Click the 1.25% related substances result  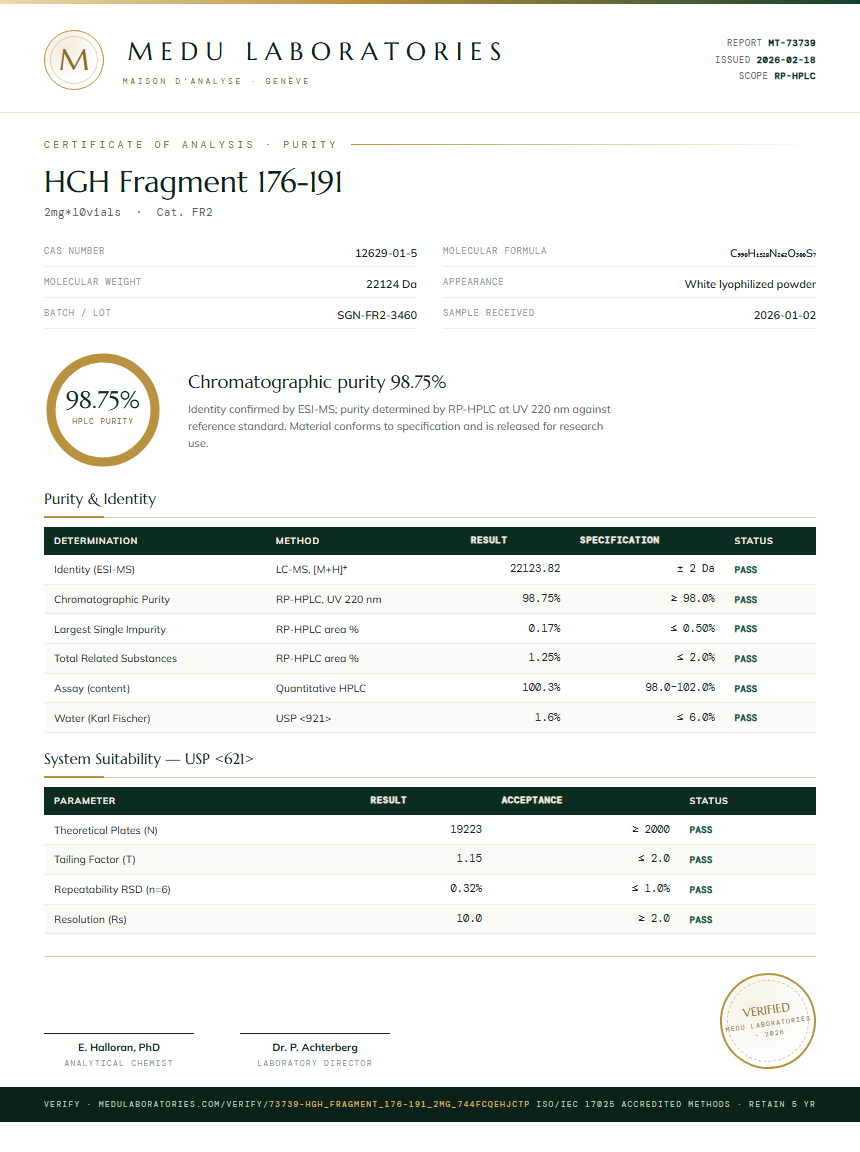pos(543,658)
